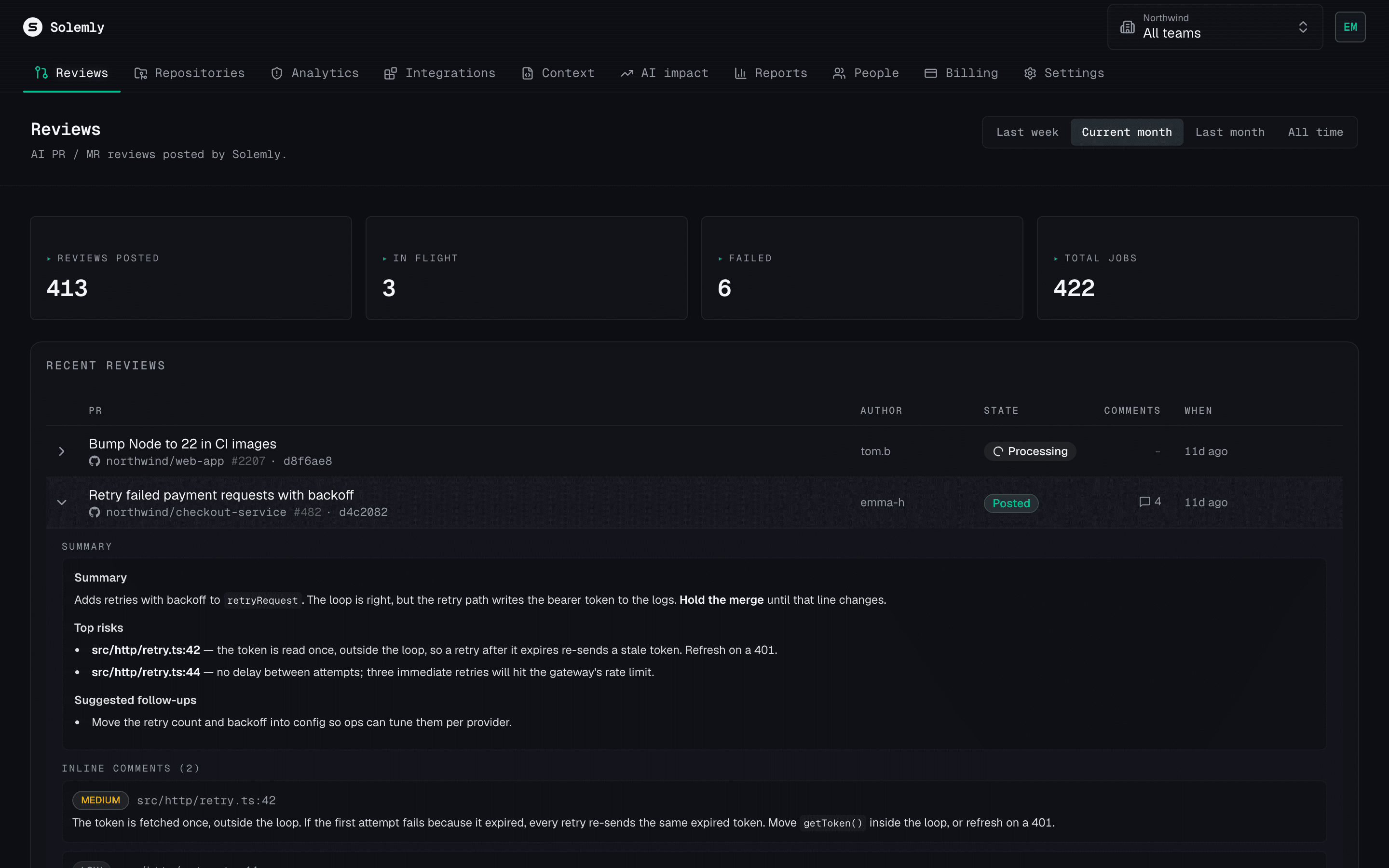This screenshot has width=1389, height=868.
Task: Go to the Billing tab
Action: click(961, 73)
